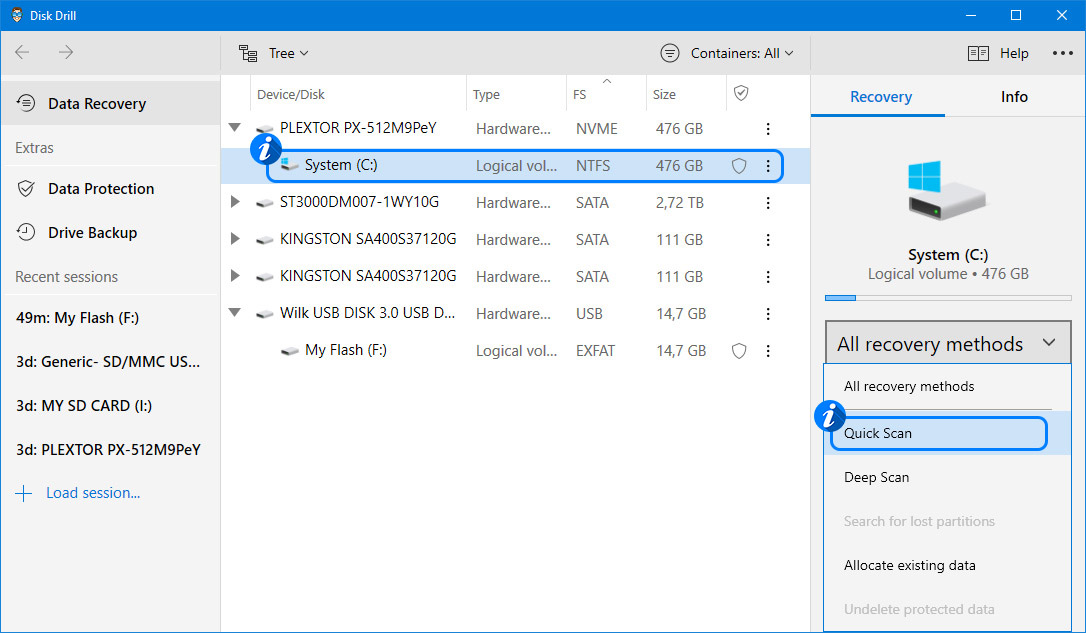Expand the ST3000DM007-1WY10G drive entry
This screenshot has width=1086, height=633.
click(234, 202)
